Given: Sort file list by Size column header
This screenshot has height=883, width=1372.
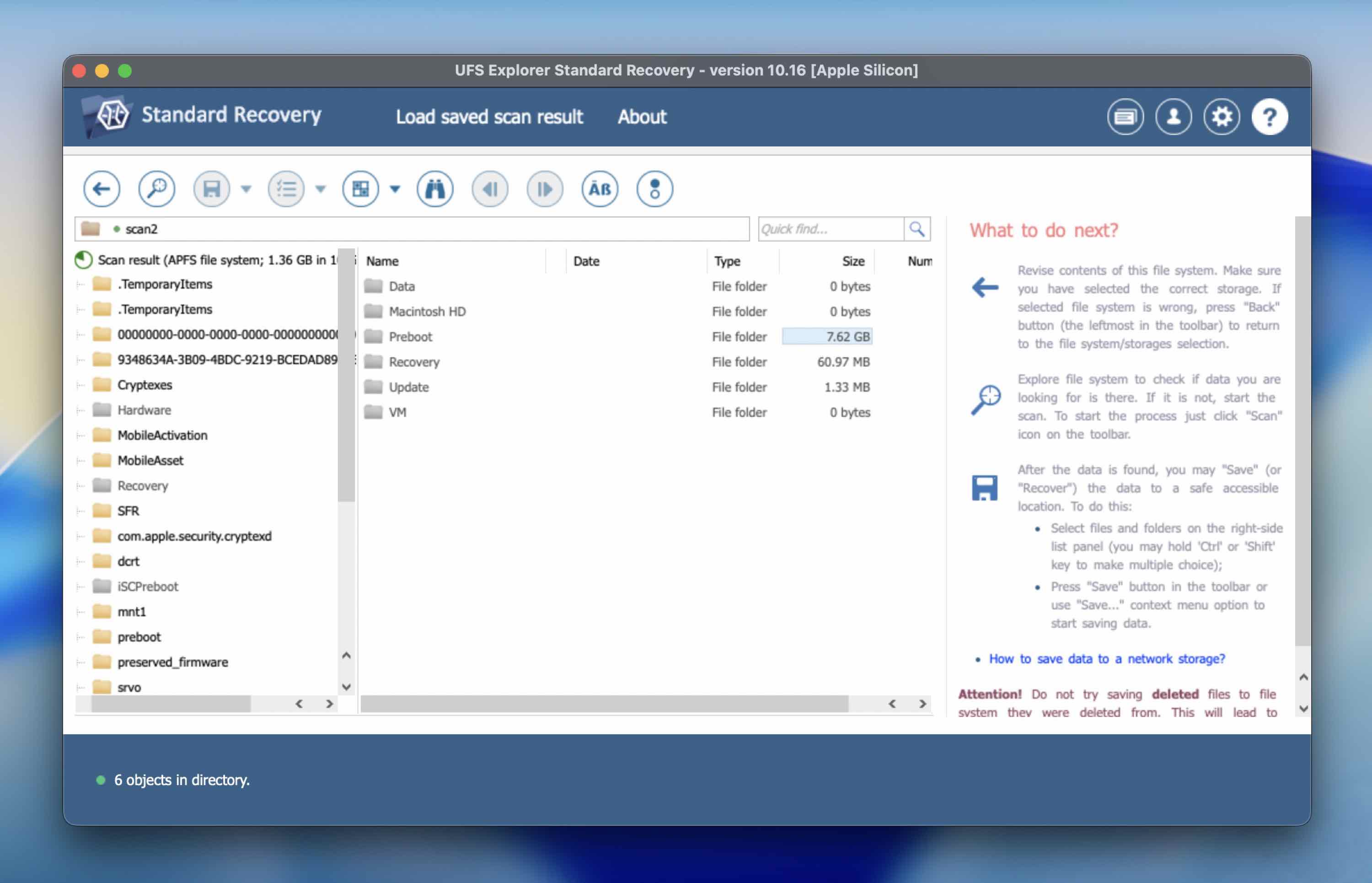Looking at the screenshot, I should [x=853, y=261].
